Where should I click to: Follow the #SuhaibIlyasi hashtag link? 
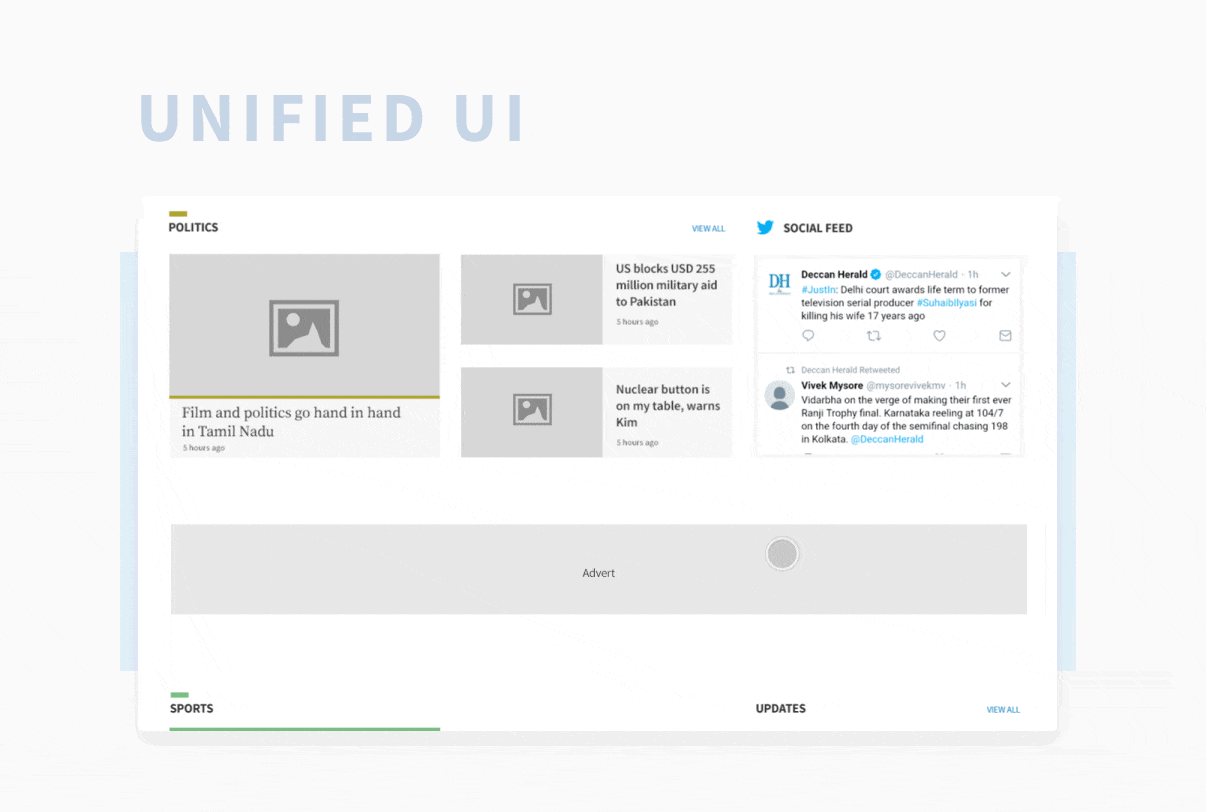[946, 303]
